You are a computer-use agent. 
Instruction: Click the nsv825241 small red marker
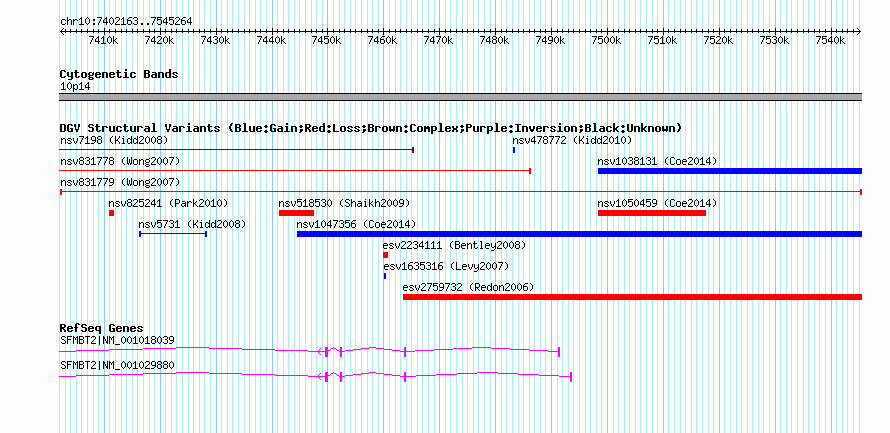point(112,213)
